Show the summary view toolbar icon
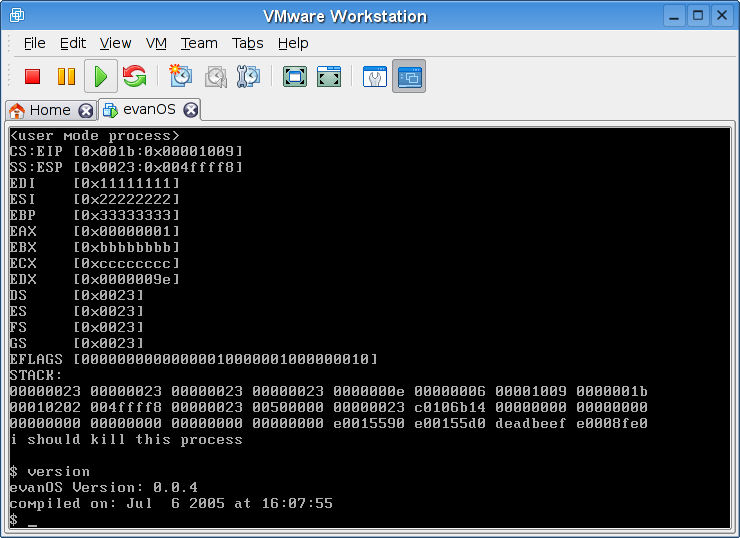Screen dimensions: 740x538 [x=374, y=76]
